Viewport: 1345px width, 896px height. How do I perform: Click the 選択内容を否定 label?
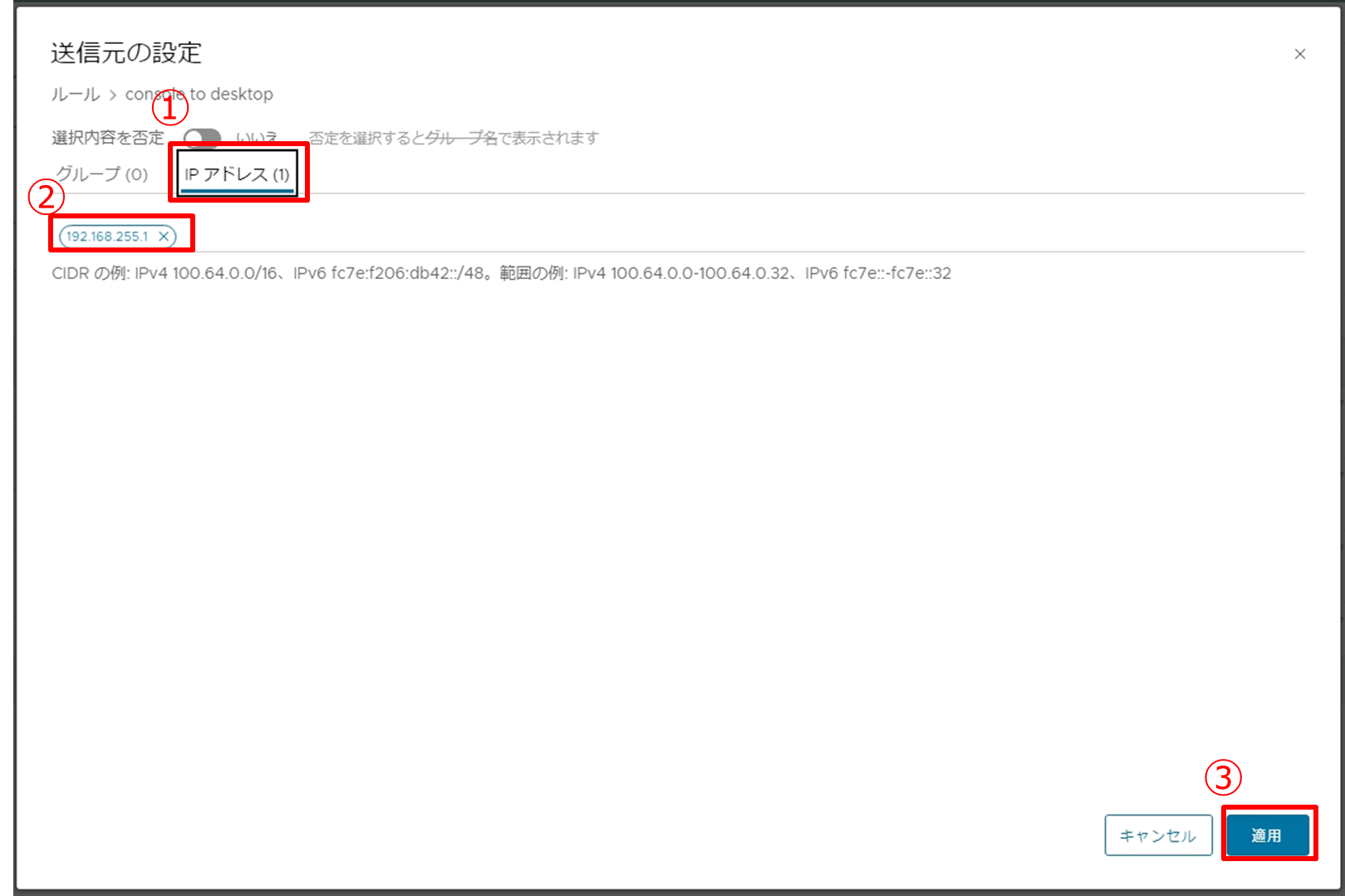coord(107,138)
